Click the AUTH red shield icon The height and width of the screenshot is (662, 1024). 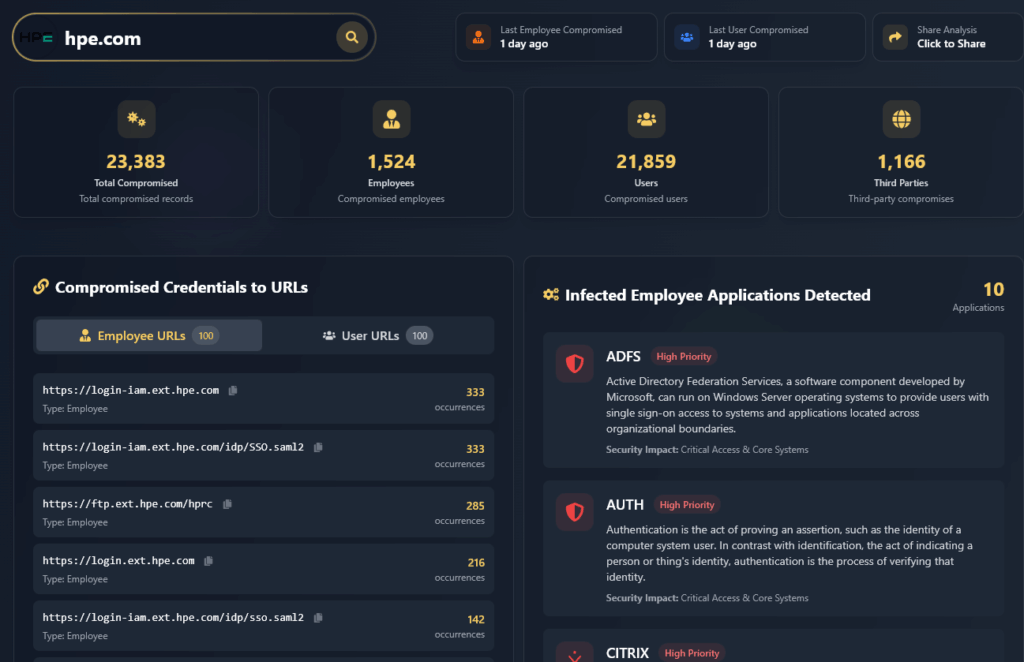(574, 512)
